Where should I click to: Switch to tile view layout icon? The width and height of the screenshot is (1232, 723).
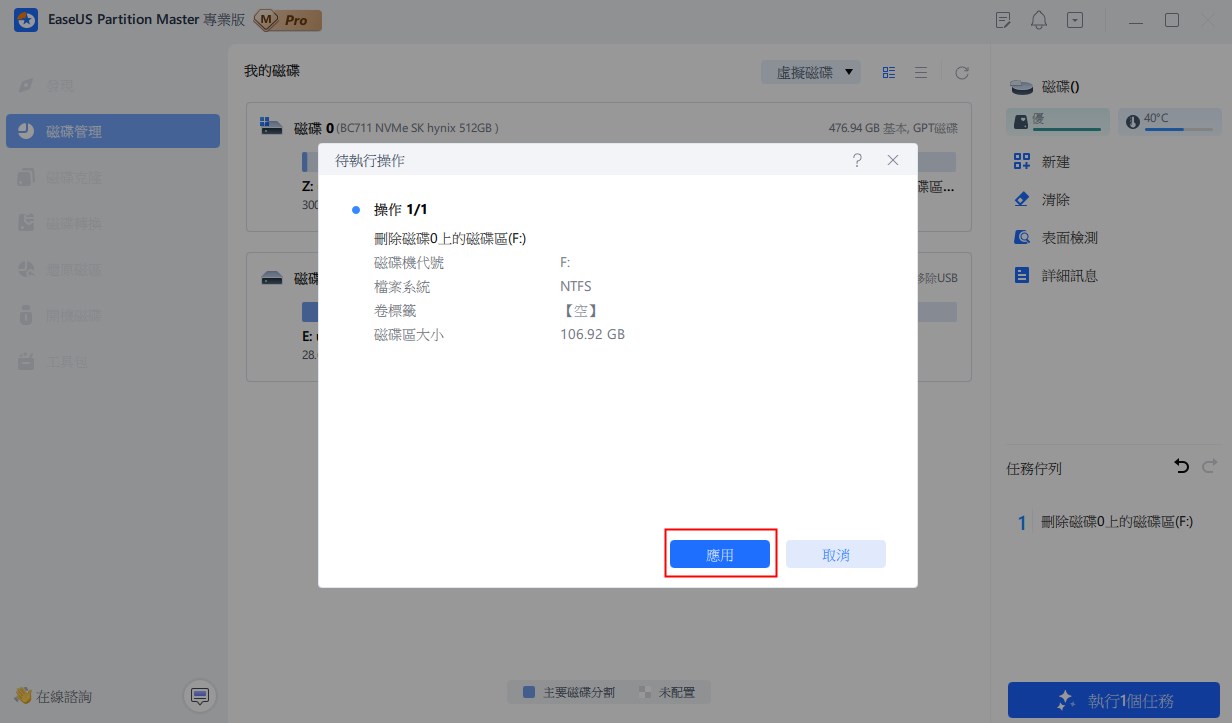pyautogui.click(x=888, y=72)
